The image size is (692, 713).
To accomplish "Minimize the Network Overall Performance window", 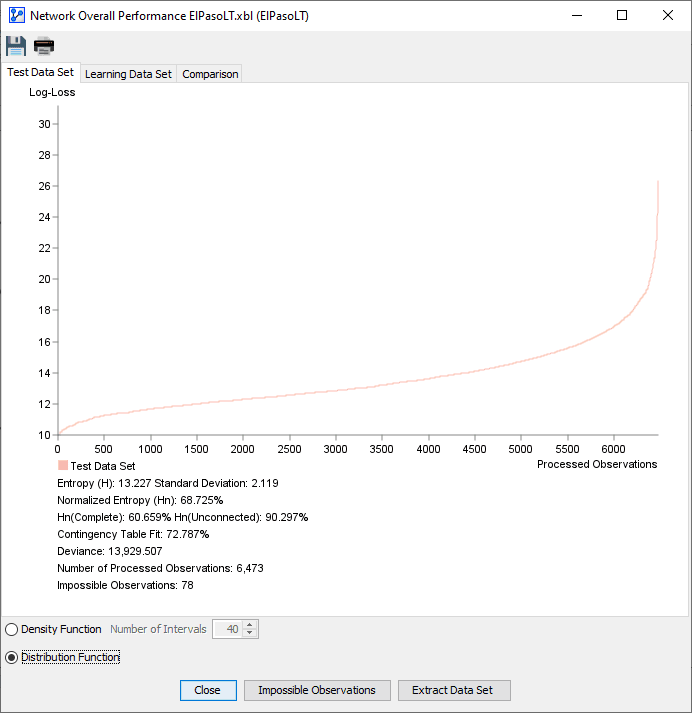I will [x=577, y=15].
